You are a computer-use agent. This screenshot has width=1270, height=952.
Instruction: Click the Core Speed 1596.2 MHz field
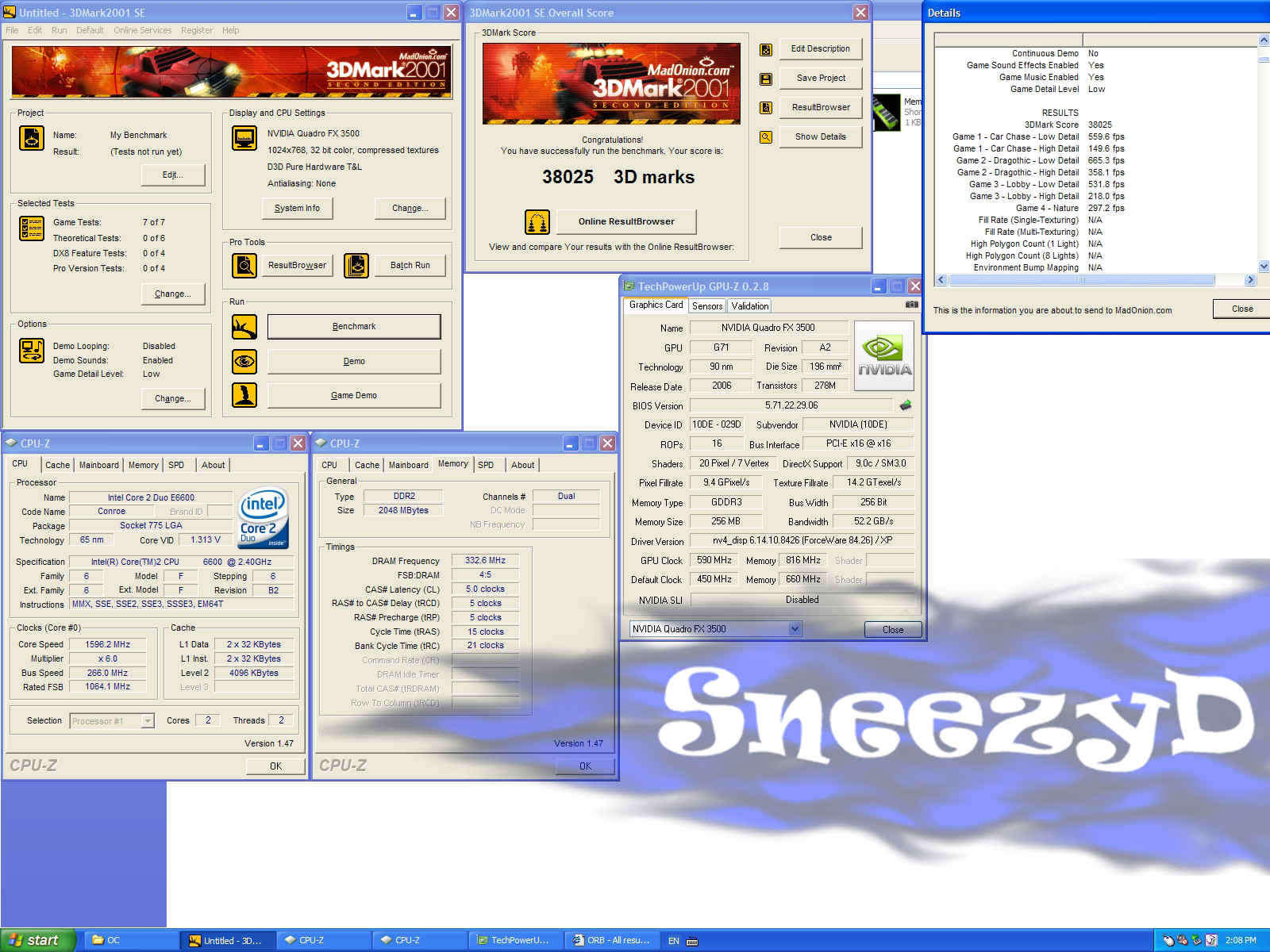click(x=107, y=645)
